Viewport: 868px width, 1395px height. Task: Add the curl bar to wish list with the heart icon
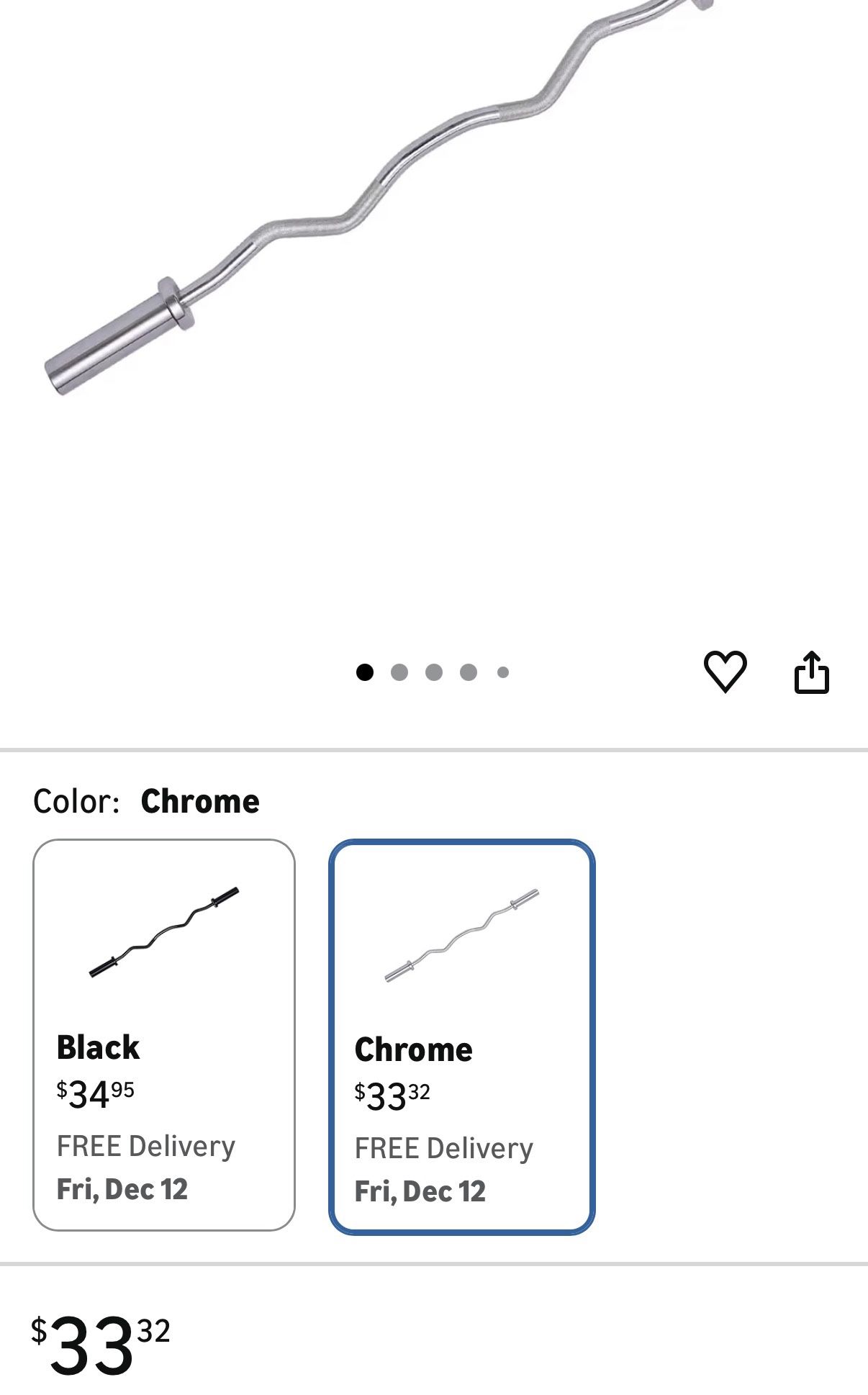click(x=725, y=672)
